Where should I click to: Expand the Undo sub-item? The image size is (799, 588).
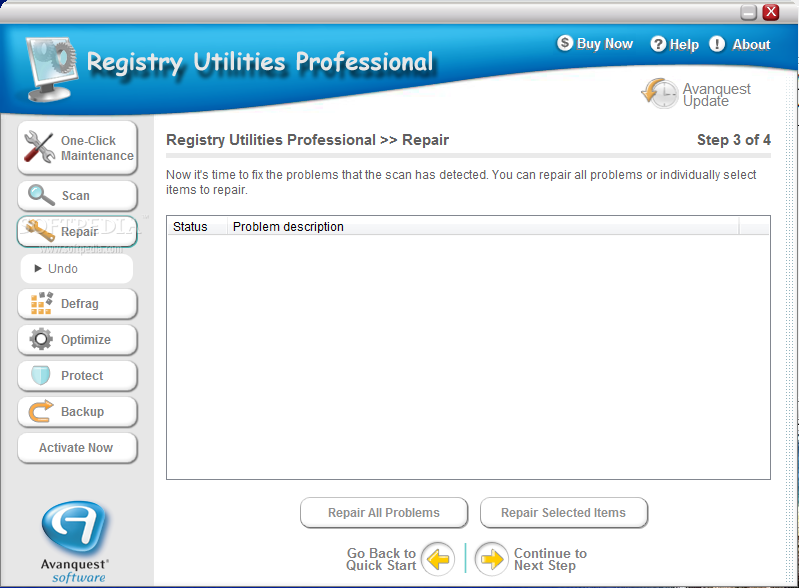point(76,269)
